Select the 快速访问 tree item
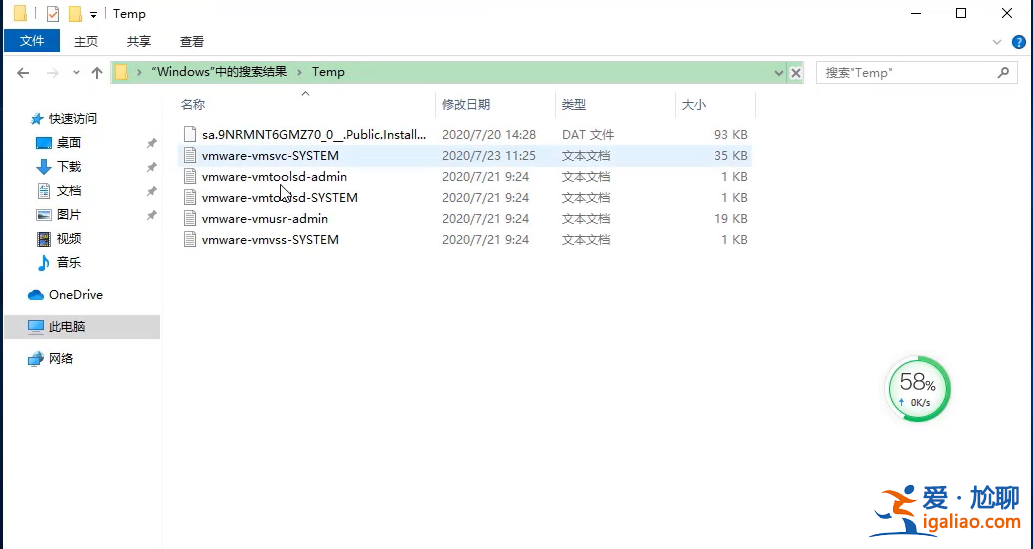This screenshot has height=549, width=1033. [72, 119]
